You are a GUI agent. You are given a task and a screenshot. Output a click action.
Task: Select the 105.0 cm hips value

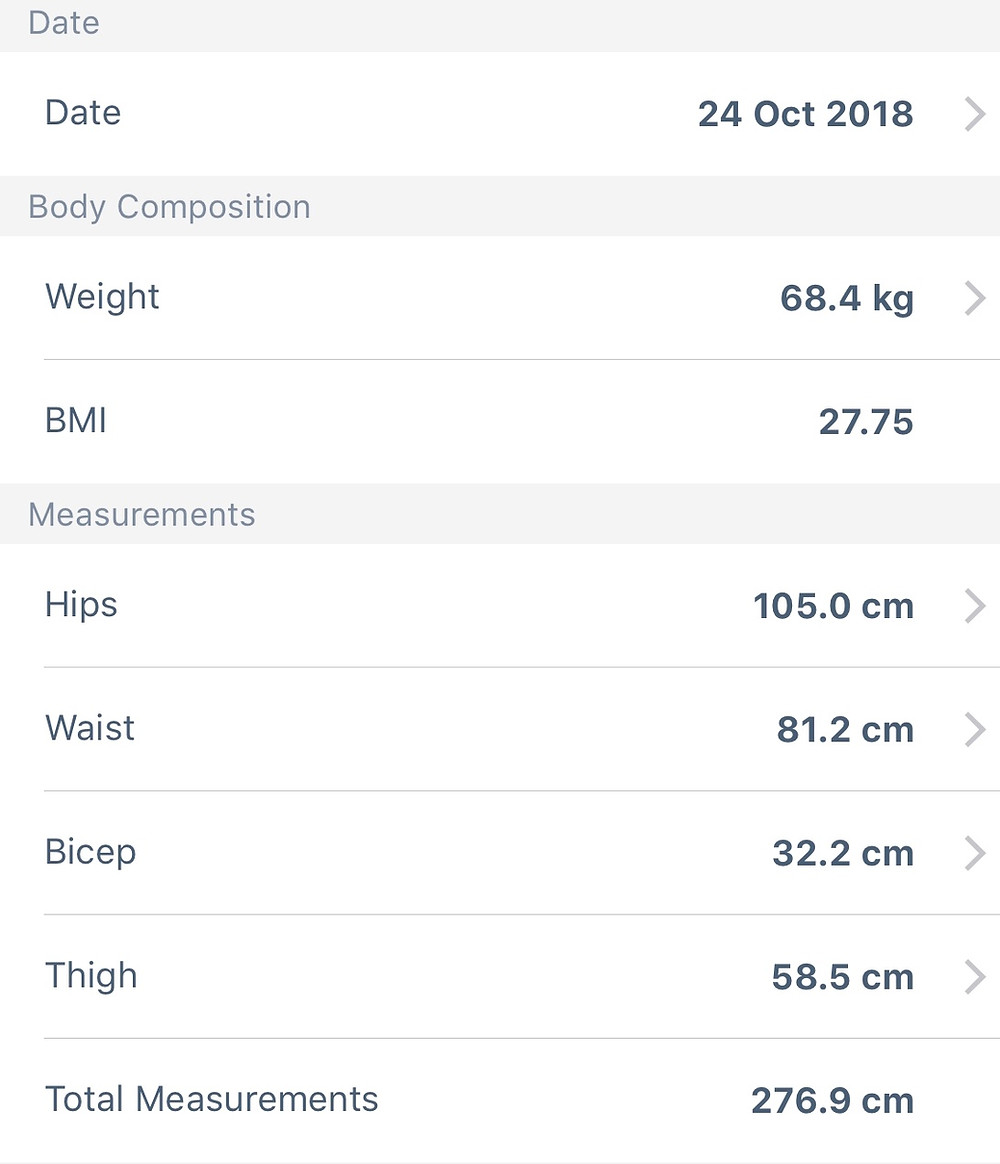point(834,606)
